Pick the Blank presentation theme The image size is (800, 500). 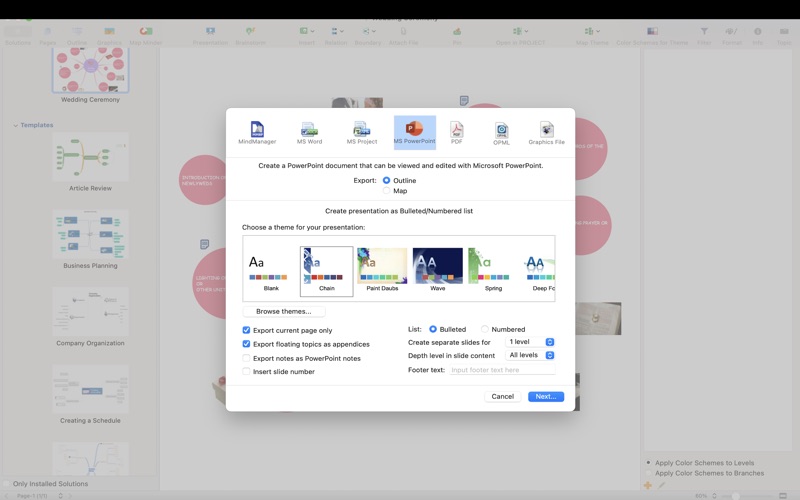(271, 271)
